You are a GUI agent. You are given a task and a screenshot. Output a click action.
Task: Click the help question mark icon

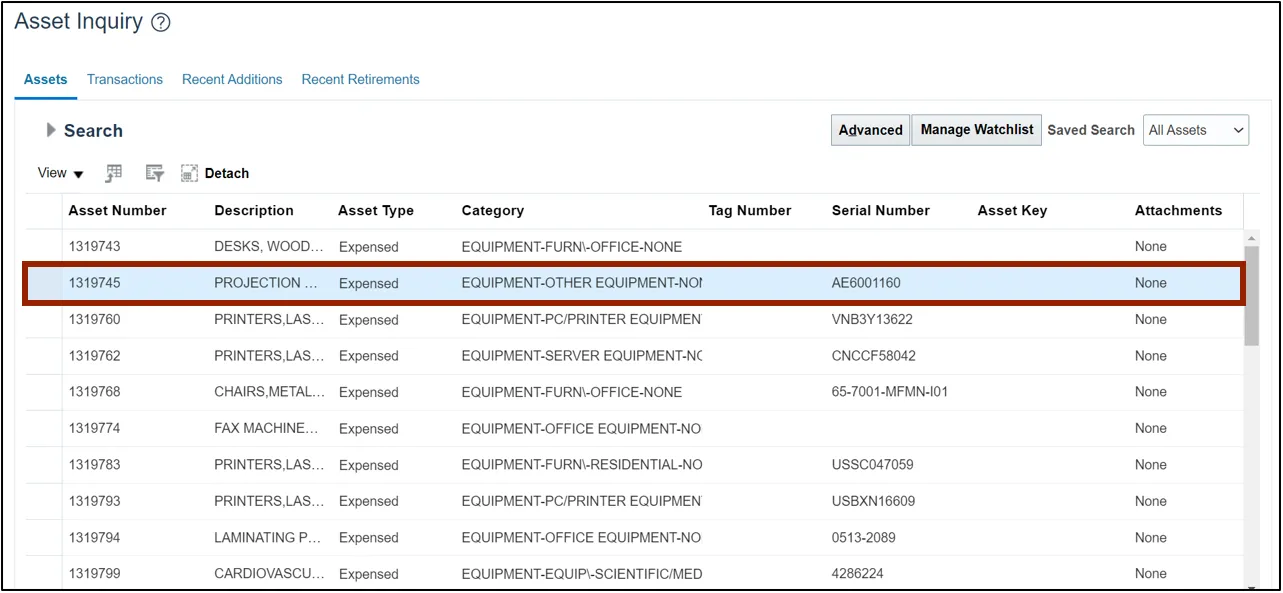point(160,23)
